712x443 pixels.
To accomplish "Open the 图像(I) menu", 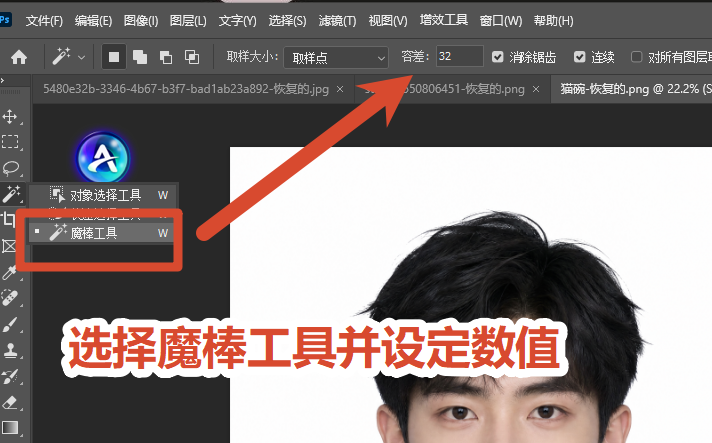I will [141, 20].
